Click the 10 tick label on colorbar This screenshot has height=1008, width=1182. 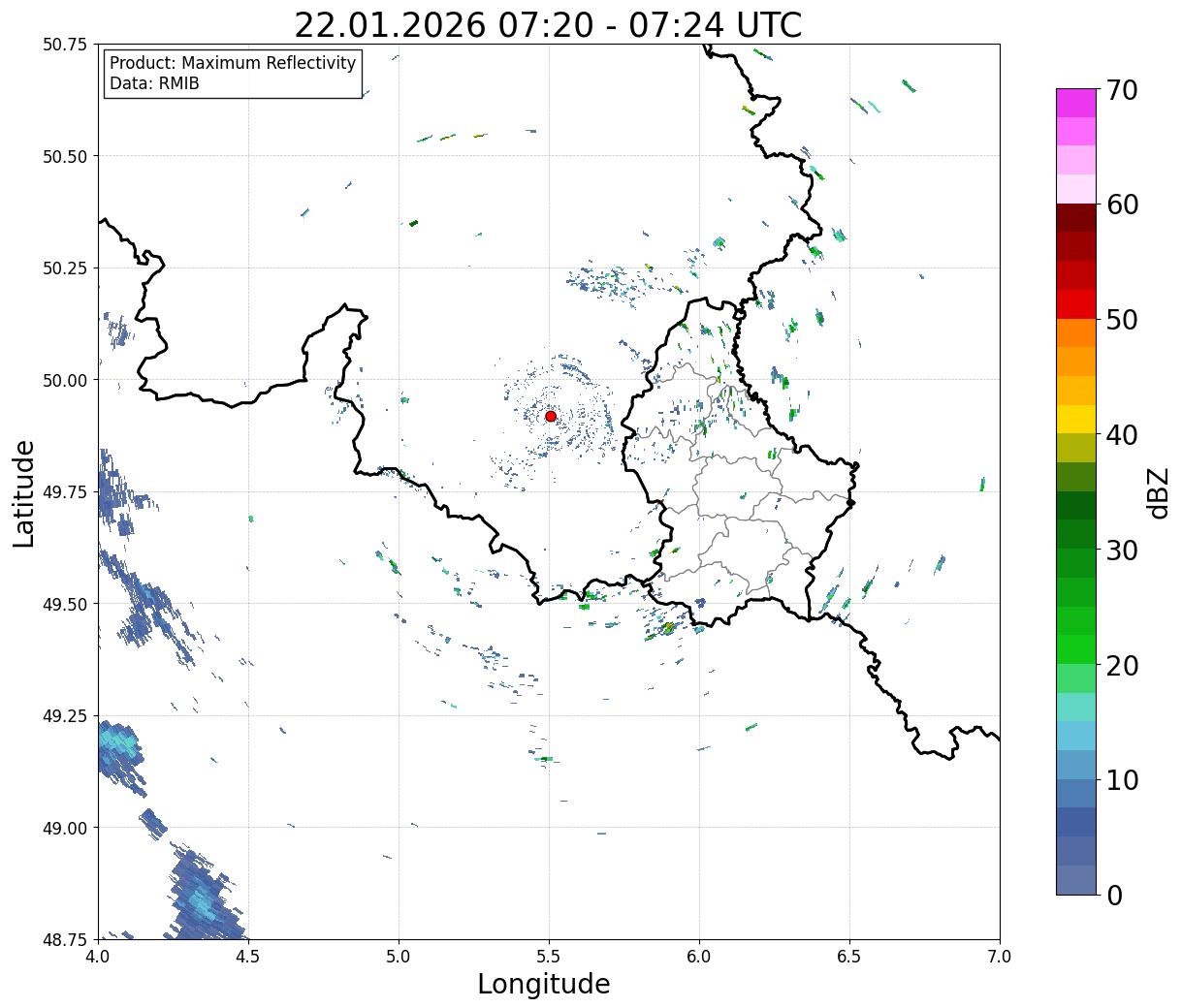pyautogui.click(x=1121, y=779)
